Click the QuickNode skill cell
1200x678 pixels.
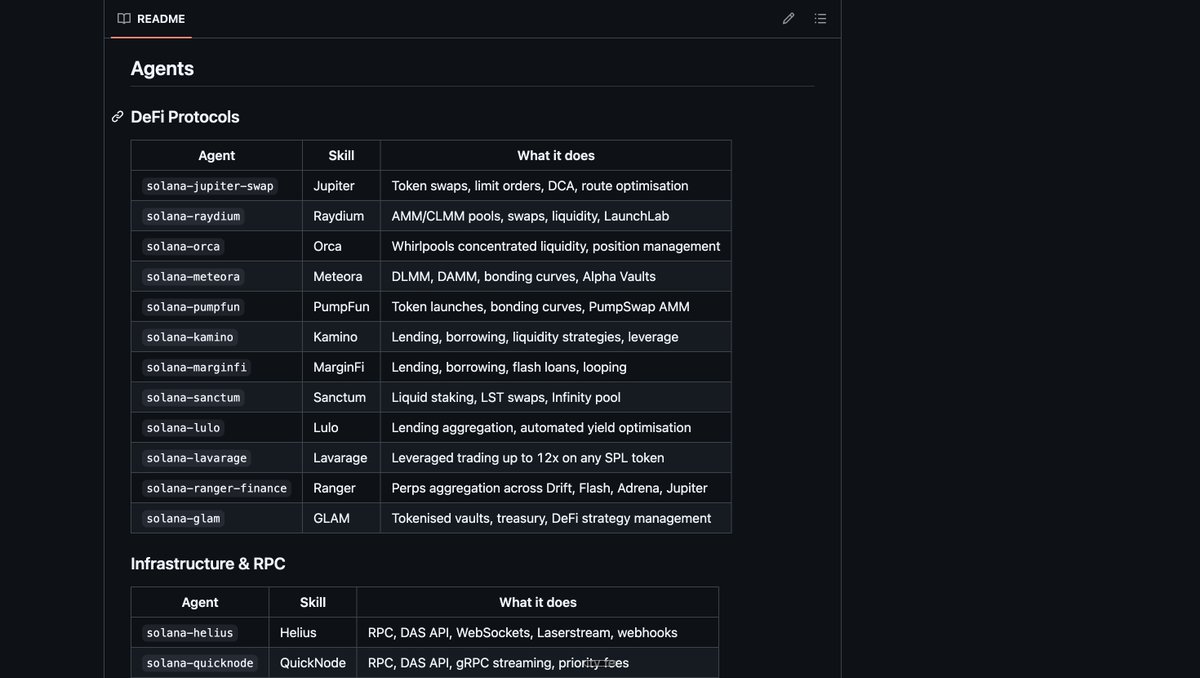[x=313, y=663]
